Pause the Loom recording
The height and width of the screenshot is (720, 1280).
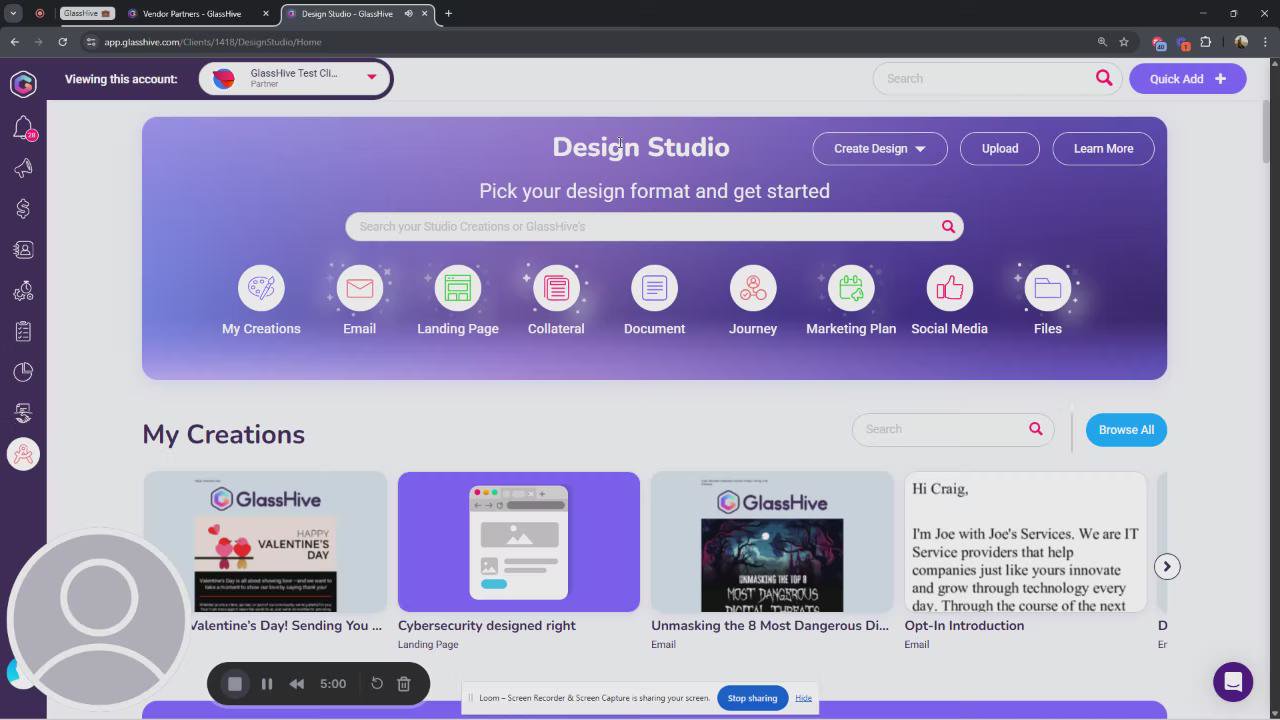(x=267, y=684)
